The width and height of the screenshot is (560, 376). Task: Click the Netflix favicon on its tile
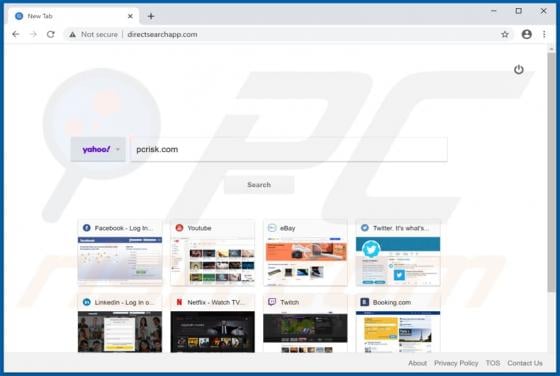[179, 302]
